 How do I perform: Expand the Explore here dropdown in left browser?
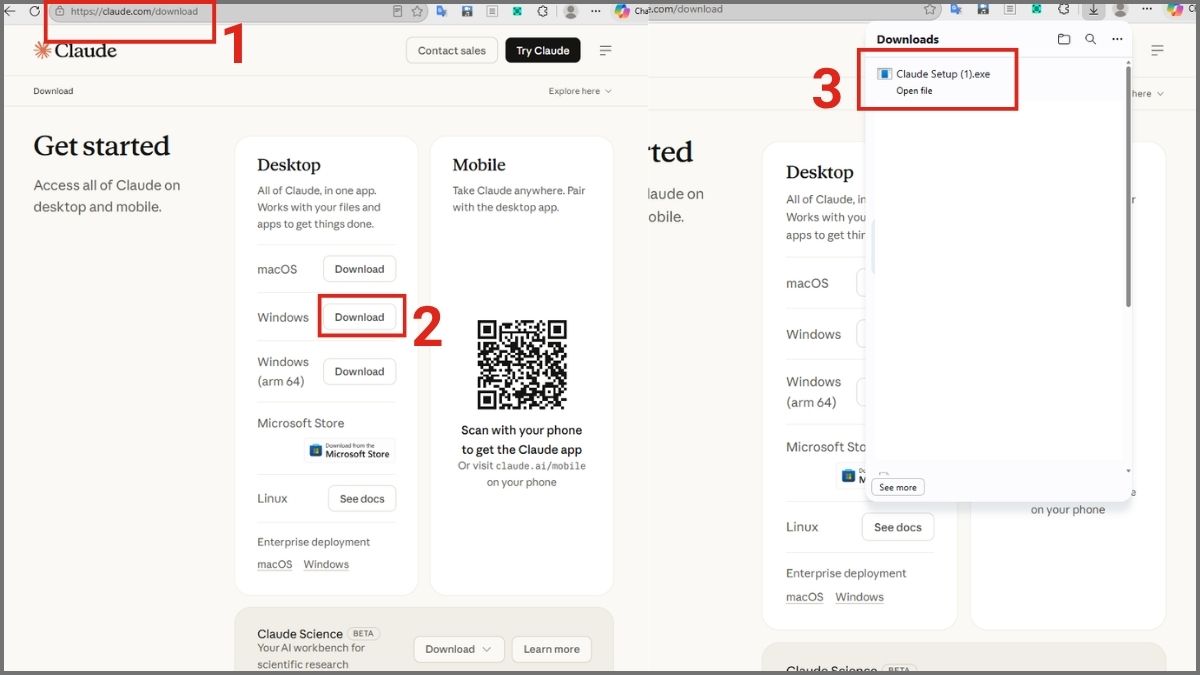tap(580, 91)
